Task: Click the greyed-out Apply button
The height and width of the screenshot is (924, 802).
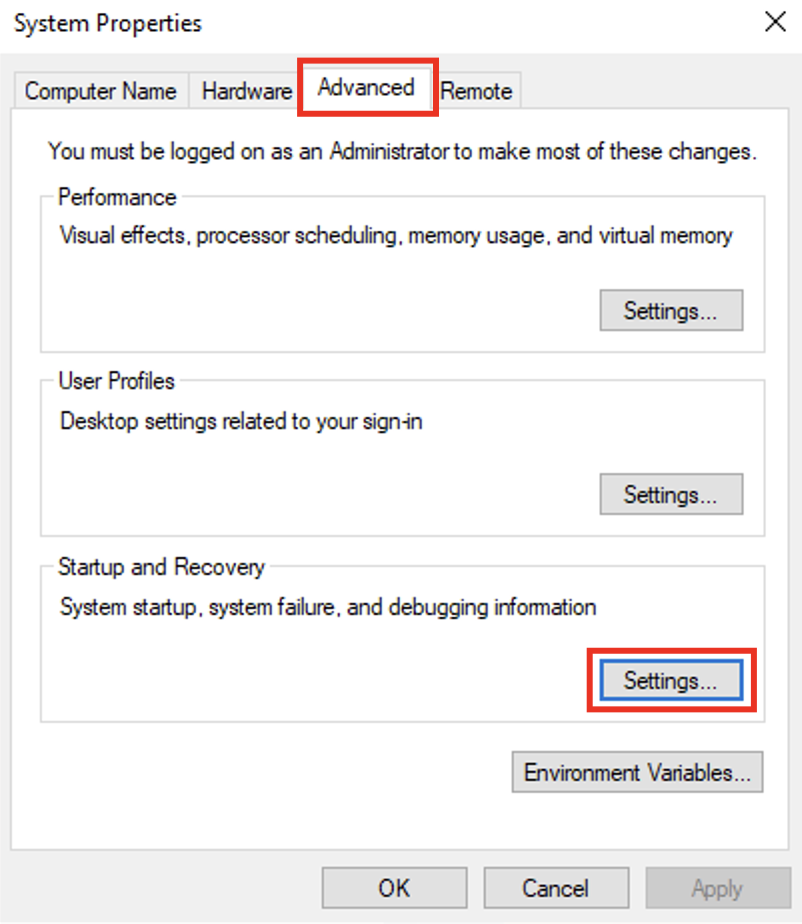Action: pos(717,888)
